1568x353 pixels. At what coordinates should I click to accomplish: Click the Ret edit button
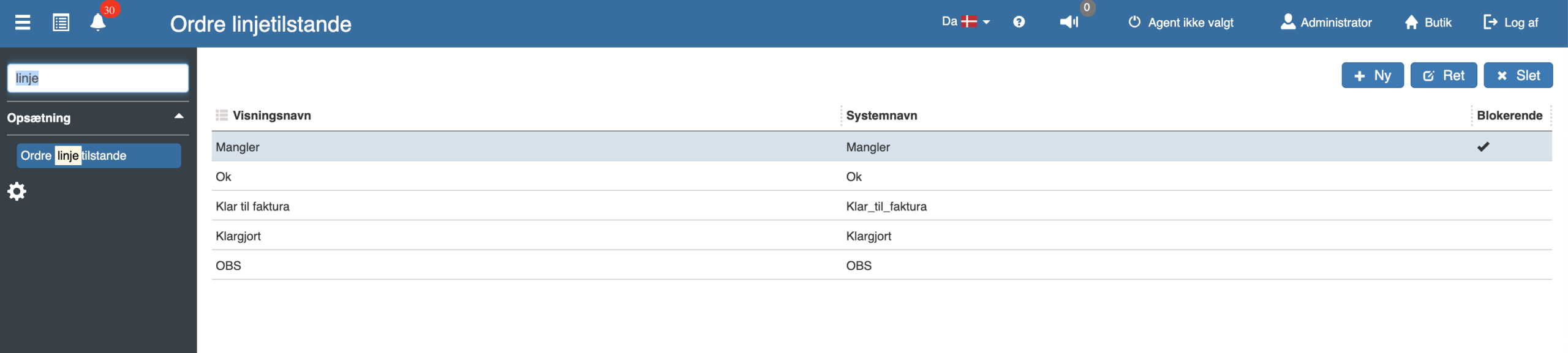coord(1444,75)
